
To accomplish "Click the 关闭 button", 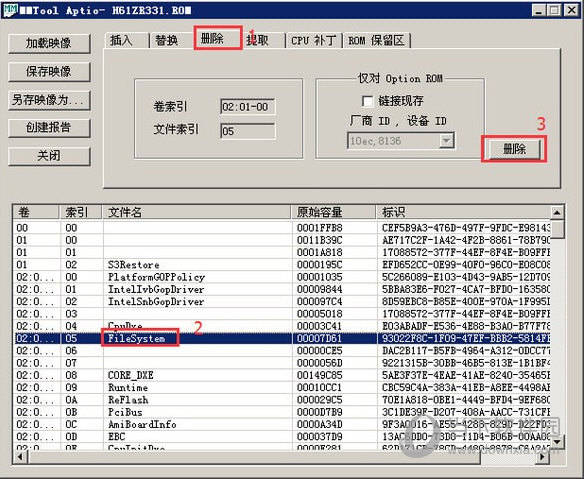I will (49, 156).
